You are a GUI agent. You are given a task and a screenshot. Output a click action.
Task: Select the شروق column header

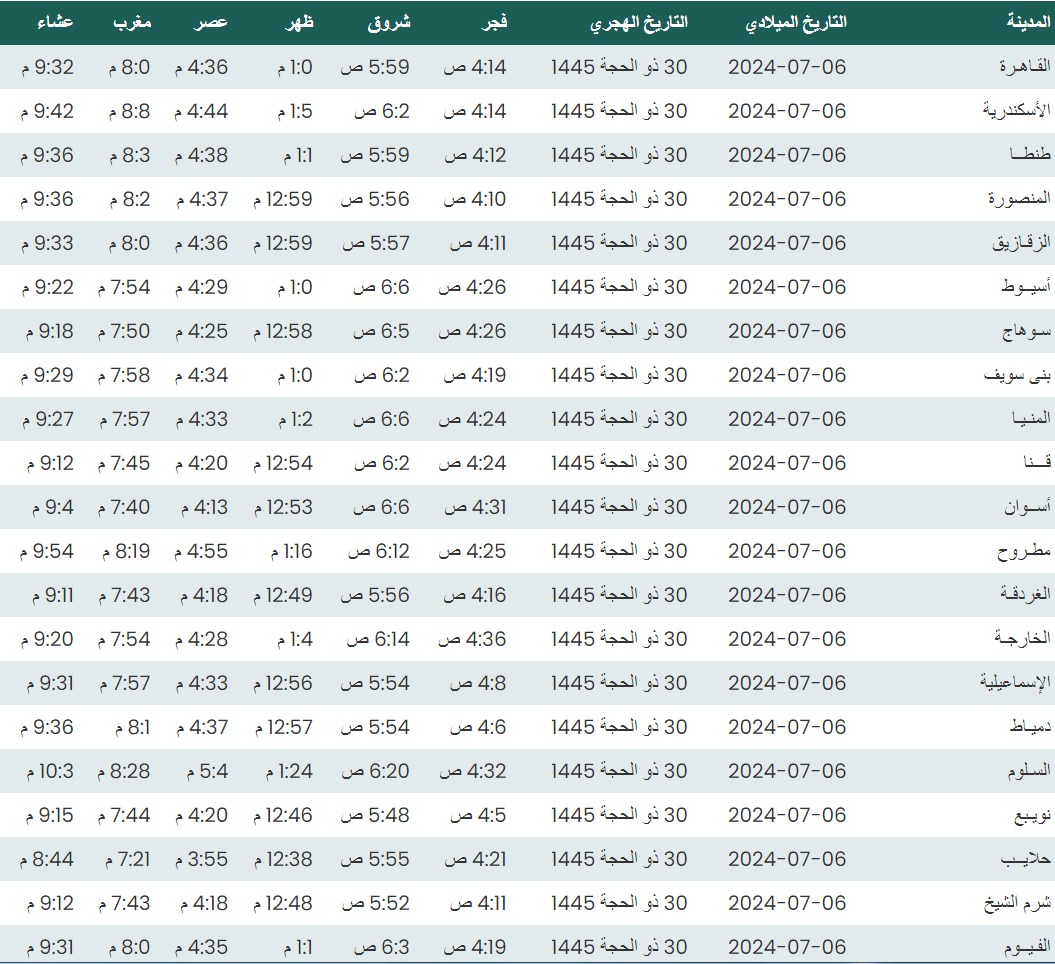pos(390,22)
